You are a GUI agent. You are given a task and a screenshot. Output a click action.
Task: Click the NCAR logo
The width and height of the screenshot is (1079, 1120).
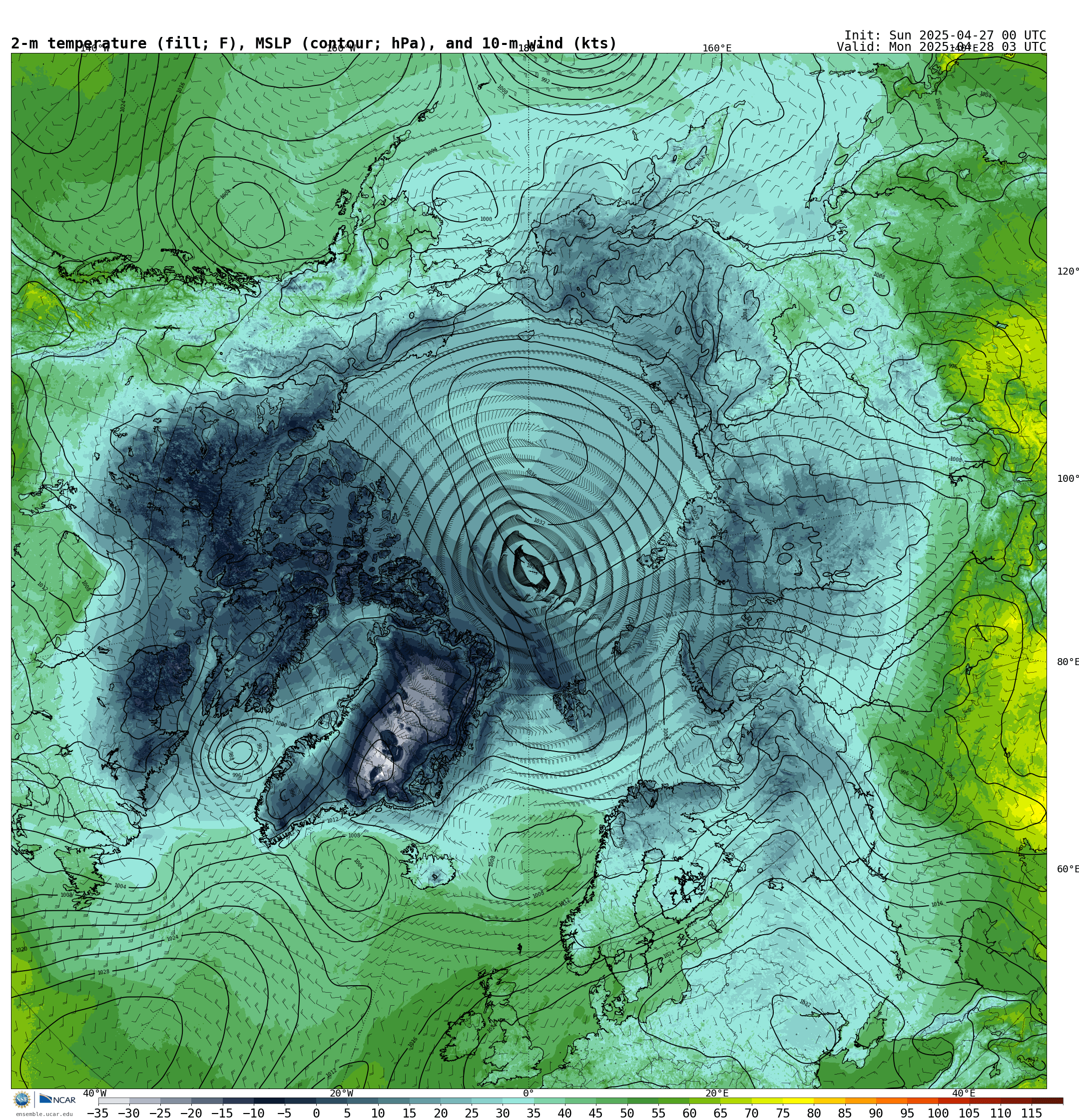pyautogui.click(x=57, y=1100)
